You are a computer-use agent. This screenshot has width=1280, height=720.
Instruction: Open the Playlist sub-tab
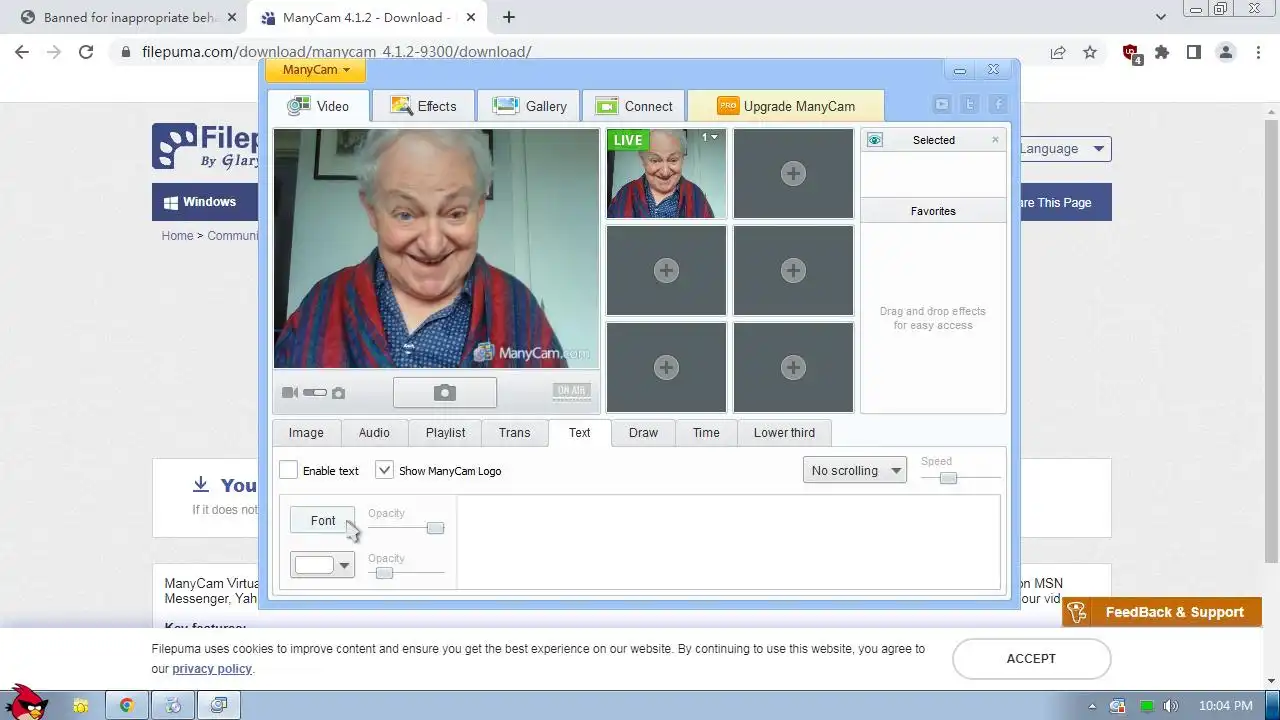pos(445,432)
